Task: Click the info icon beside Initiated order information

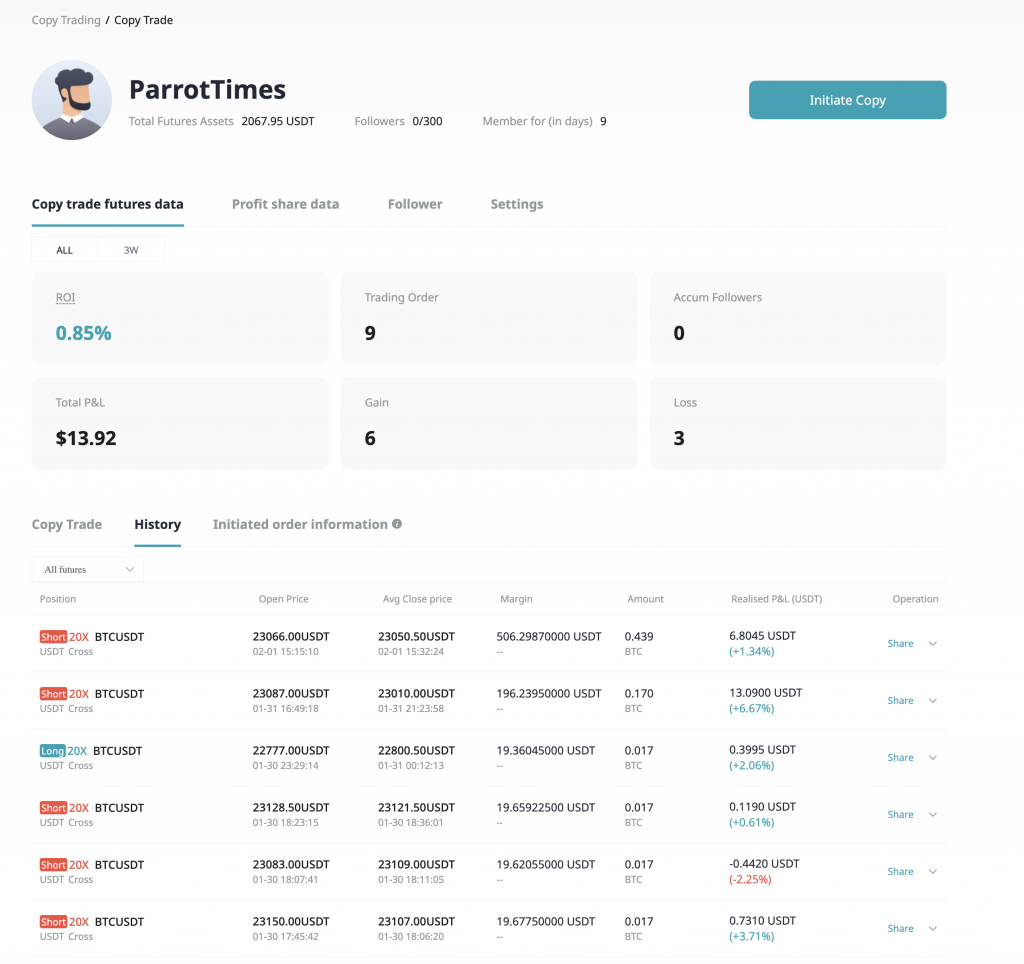Action: (x=397, y=524)
